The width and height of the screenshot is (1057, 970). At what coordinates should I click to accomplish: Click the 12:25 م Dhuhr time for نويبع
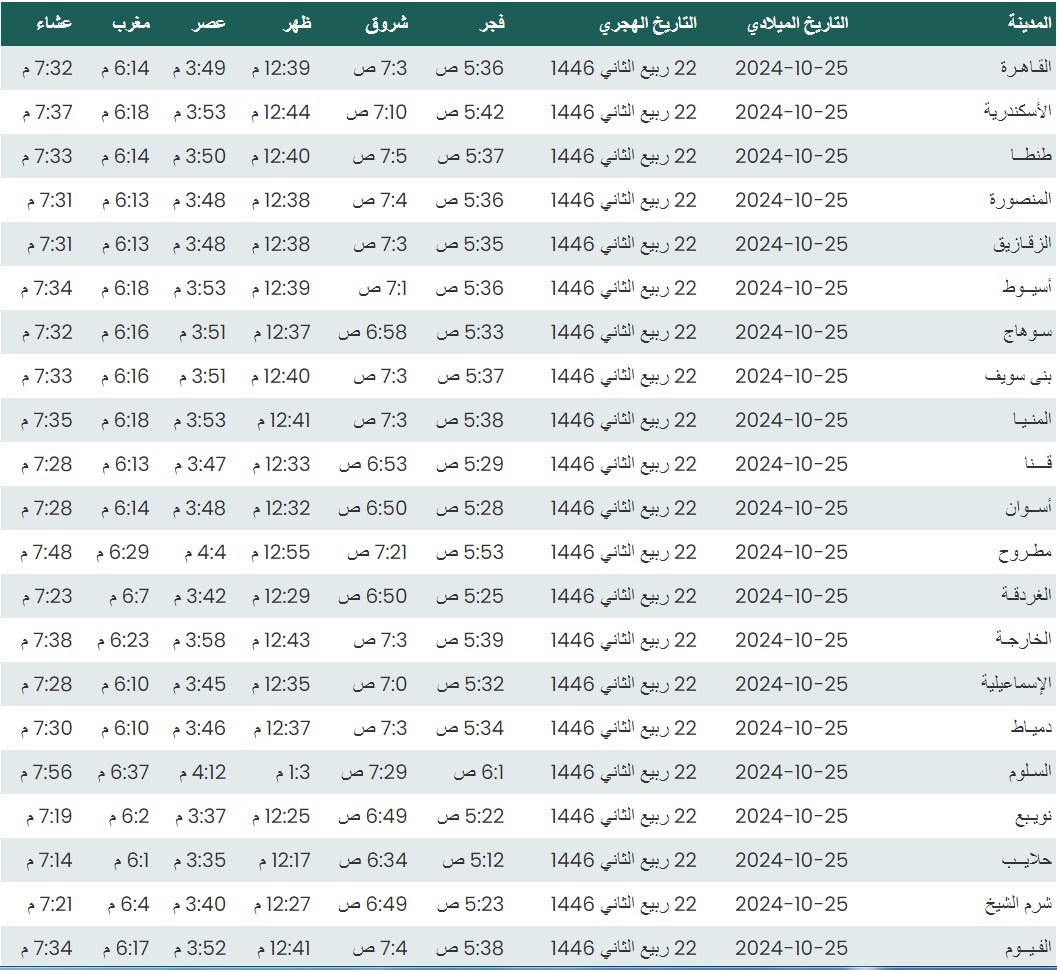click(x=281, y=816)
